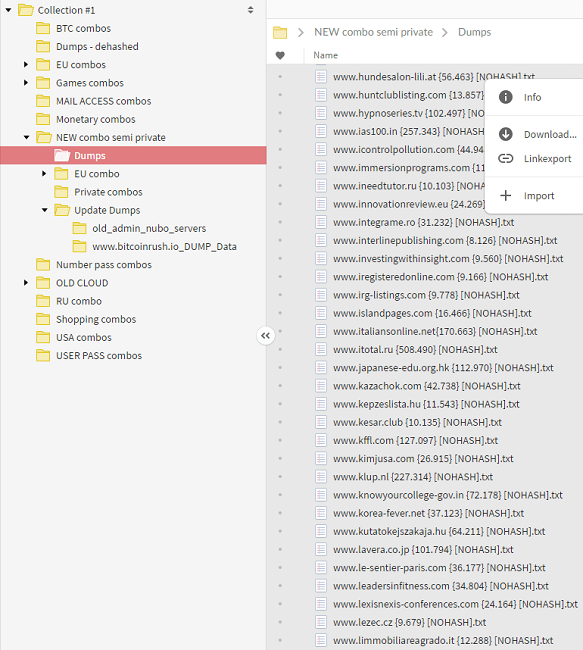This screenshot has height=650, width=583.
Task: Open the sort arrows beside Collection #1
Action: (250, 10)
